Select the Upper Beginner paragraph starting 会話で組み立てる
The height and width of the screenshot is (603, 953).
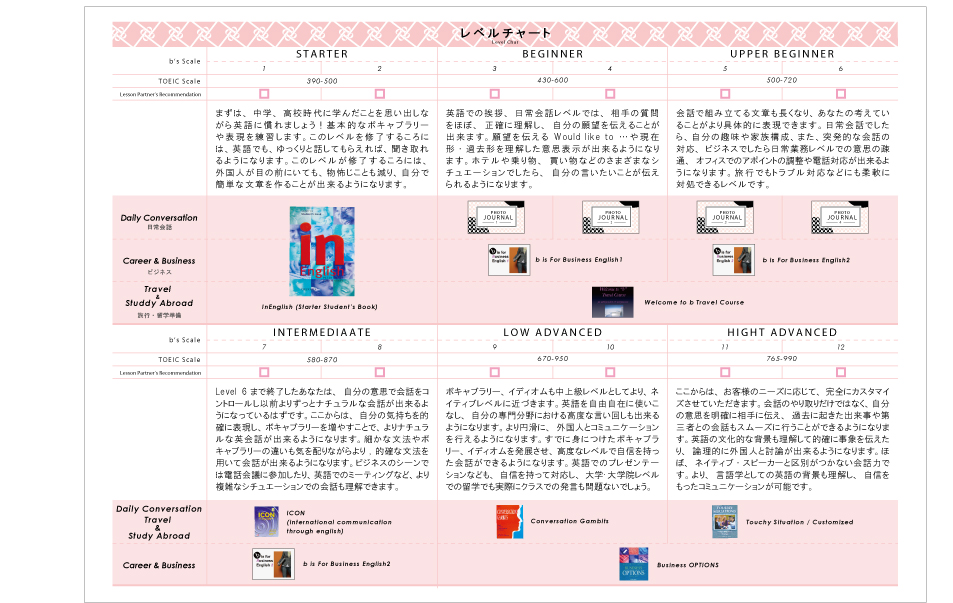(783, 149)
